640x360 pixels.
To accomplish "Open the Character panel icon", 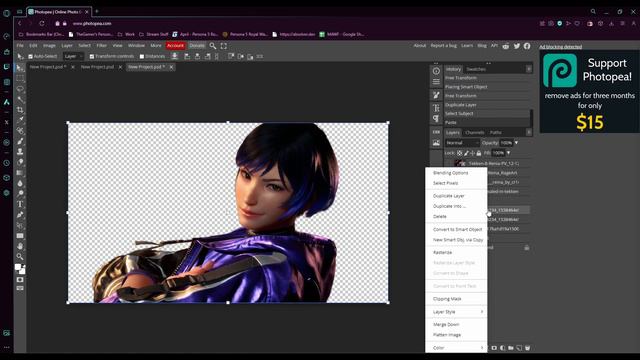I will [436, 108].
